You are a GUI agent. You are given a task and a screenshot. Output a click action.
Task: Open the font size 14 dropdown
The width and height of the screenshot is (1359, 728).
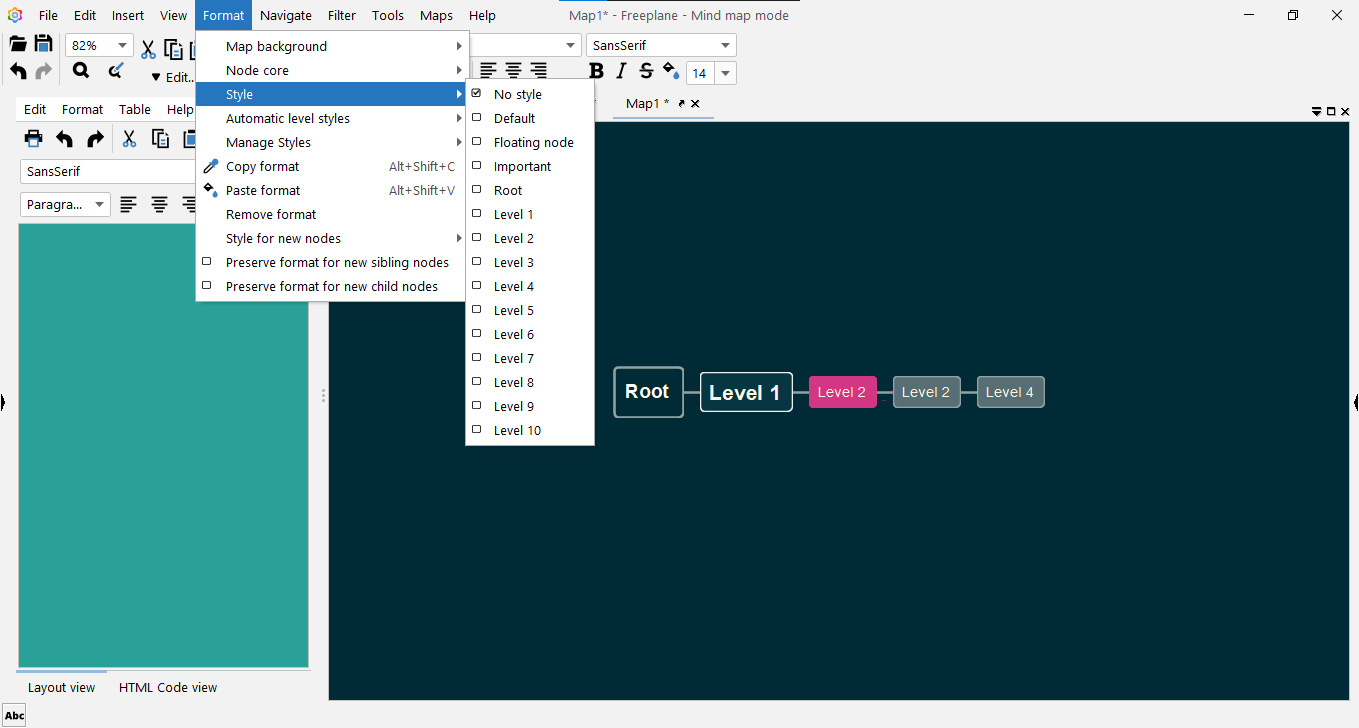(x=724, y=72)
